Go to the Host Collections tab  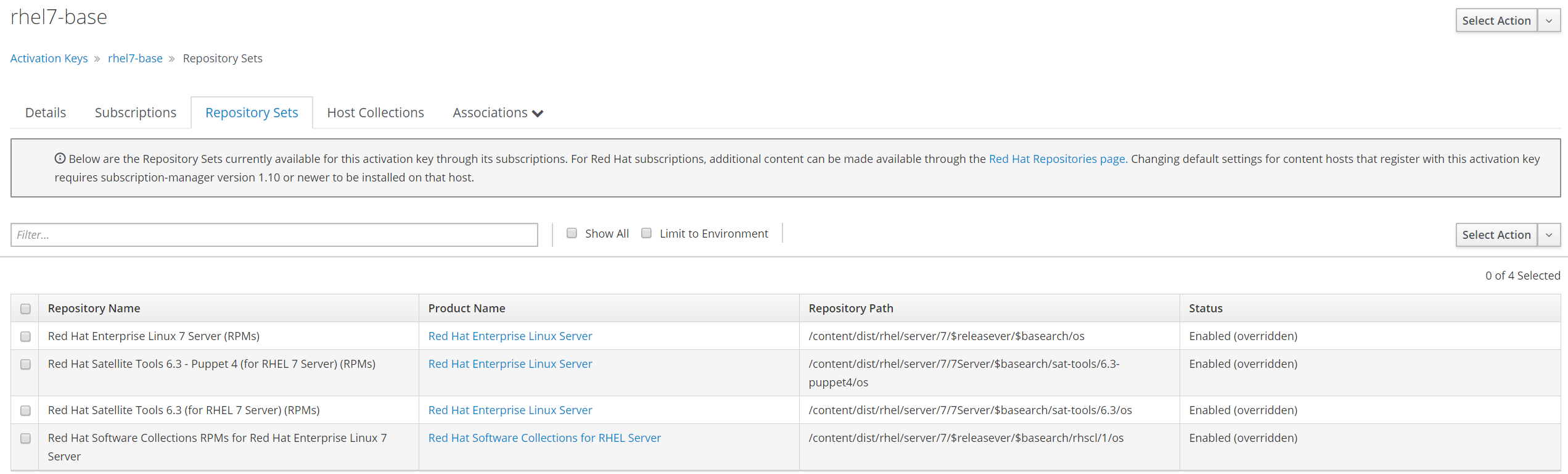pyautogui.click(x=376, y=112)
